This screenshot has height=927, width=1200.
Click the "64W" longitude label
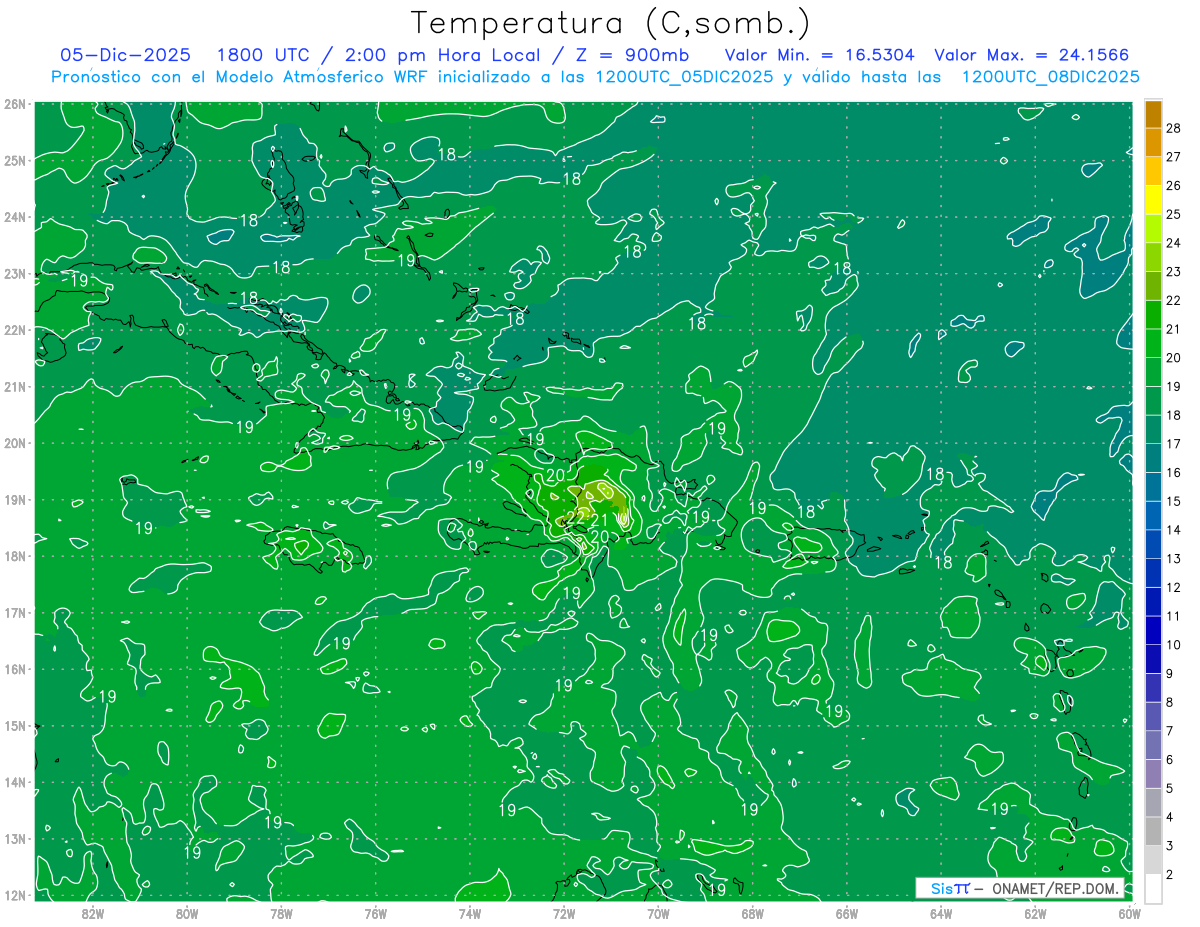tap(941, 914)
